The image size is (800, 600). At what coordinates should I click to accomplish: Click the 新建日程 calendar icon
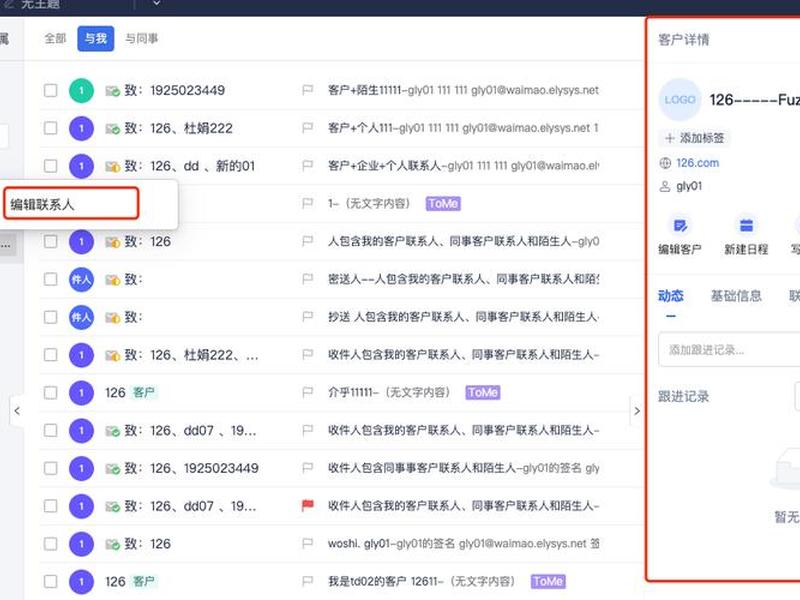[x=746, y=226]
